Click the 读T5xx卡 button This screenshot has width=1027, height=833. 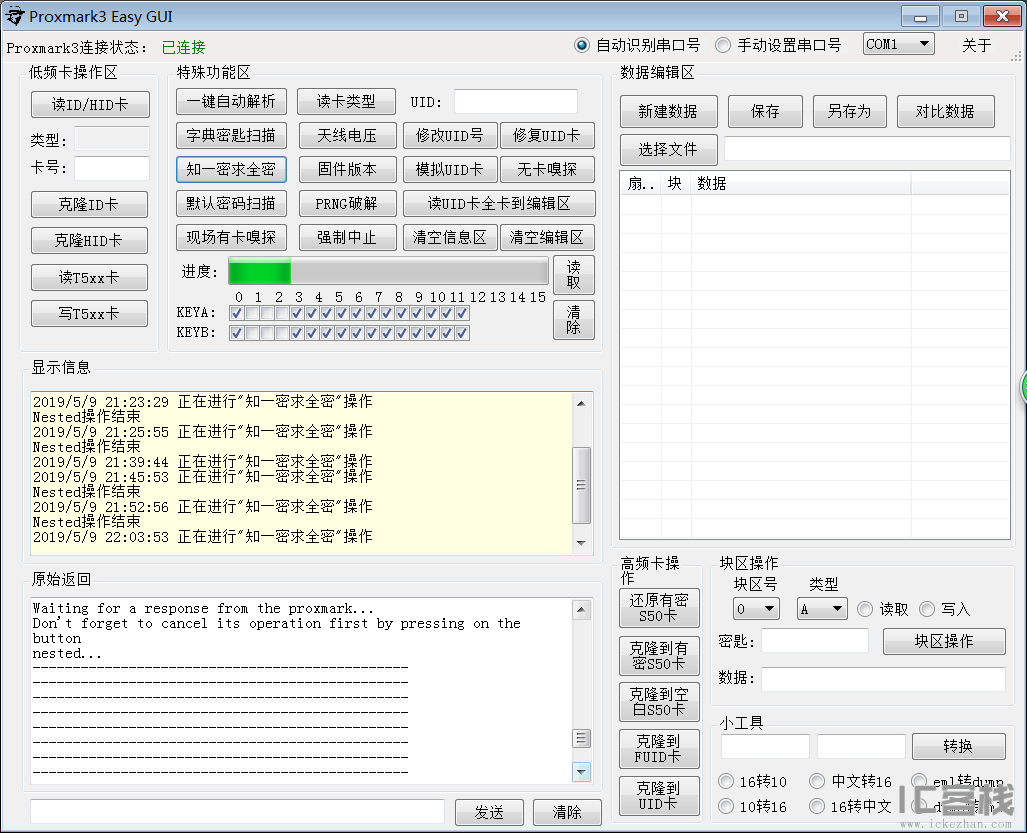coord(89,278)
